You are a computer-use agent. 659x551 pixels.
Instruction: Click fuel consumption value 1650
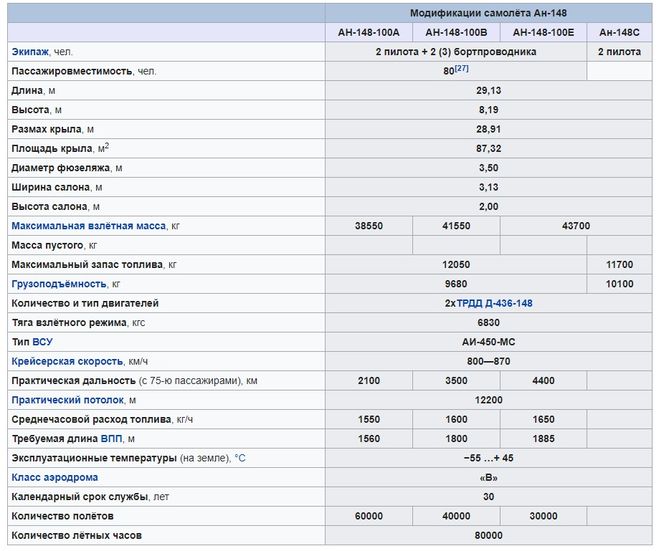click(543, 419)
